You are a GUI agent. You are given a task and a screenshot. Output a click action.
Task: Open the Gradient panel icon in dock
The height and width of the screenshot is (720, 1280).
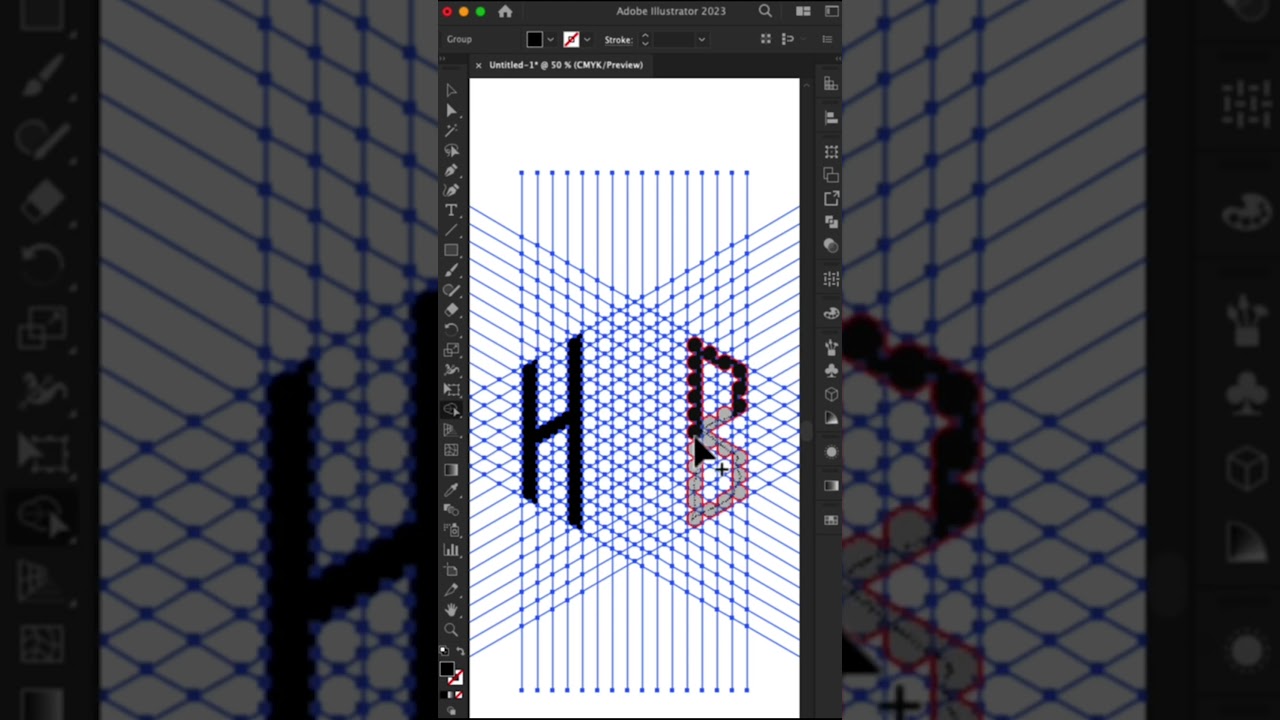click(831, 485)
